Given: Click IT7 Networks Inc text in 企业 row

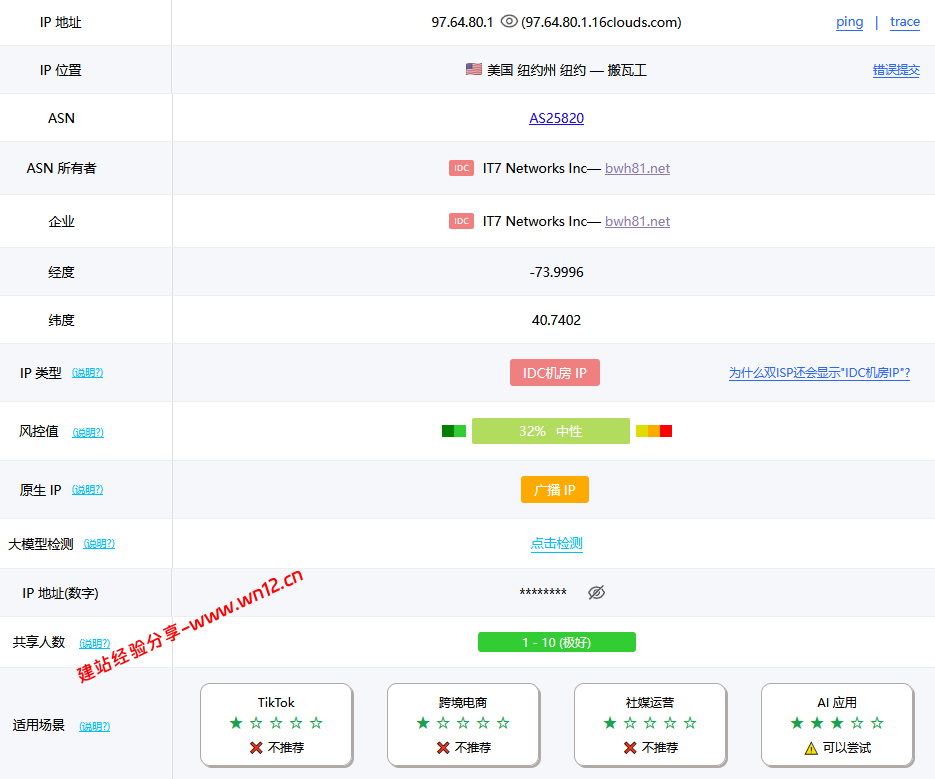Looking at the screenshot, I should tap(535, 221).
